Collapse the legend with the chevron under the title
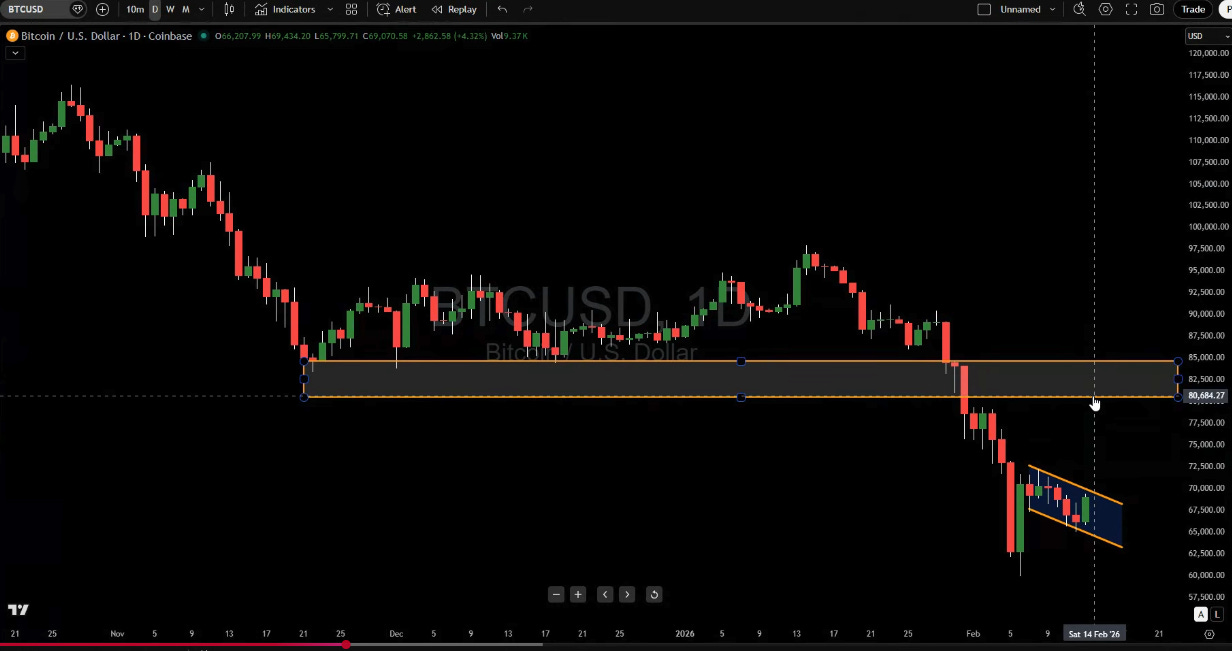 coord(14,53)
